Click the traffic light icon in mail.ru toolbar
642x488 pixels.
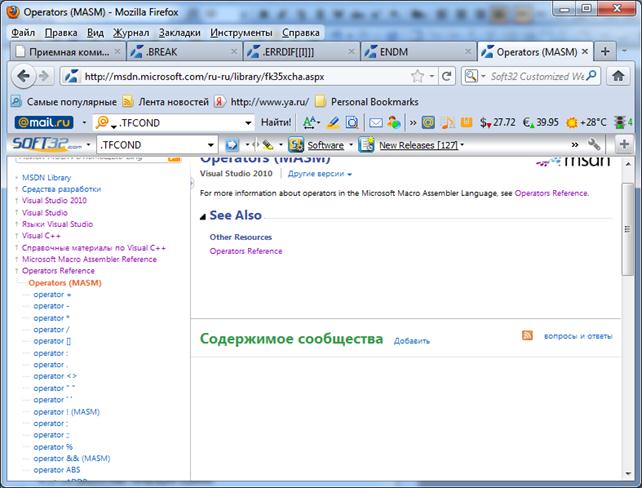(619, 122)
